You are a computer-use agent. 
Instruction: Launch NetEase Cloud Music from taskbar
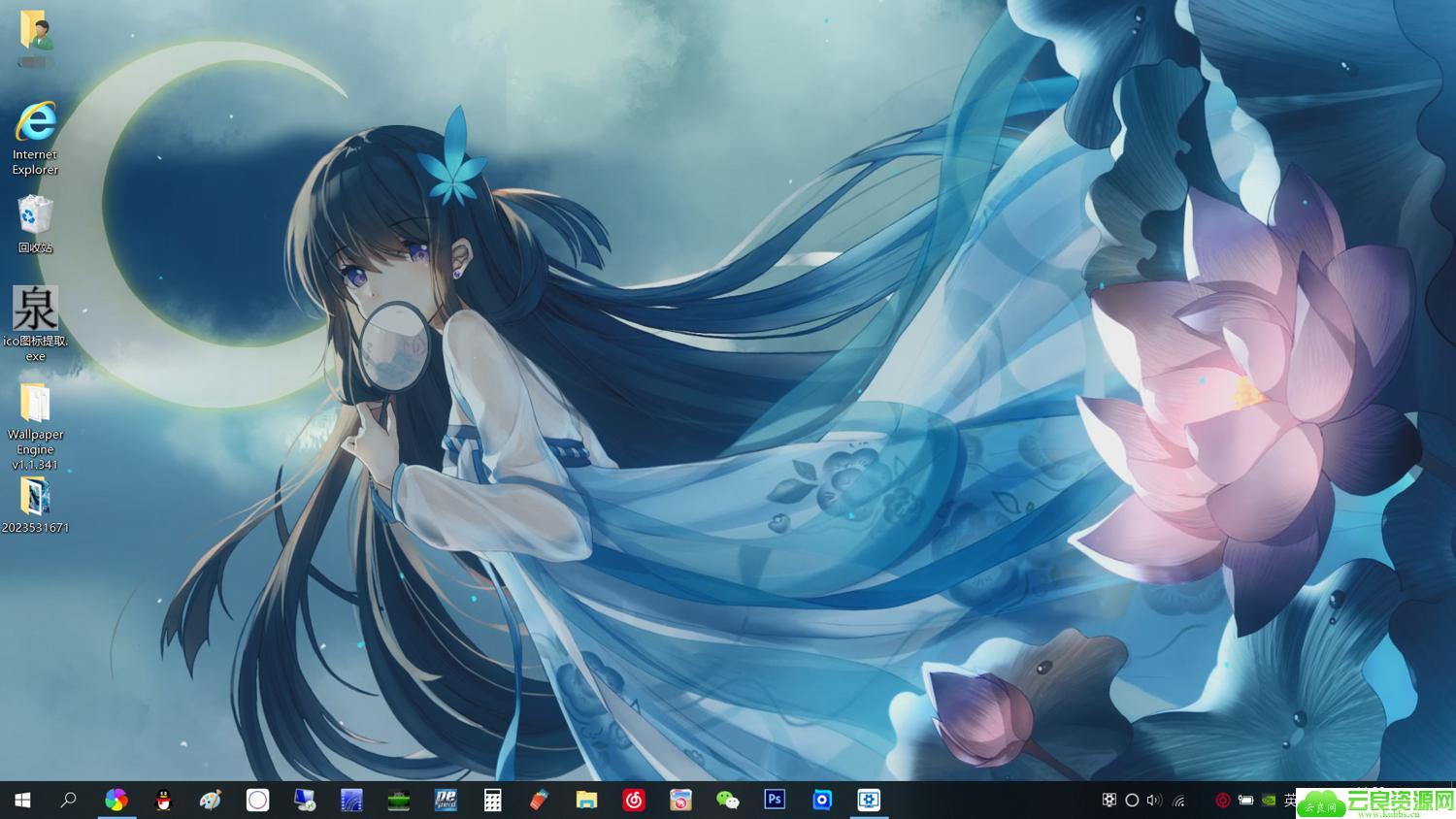coord(634,800)
